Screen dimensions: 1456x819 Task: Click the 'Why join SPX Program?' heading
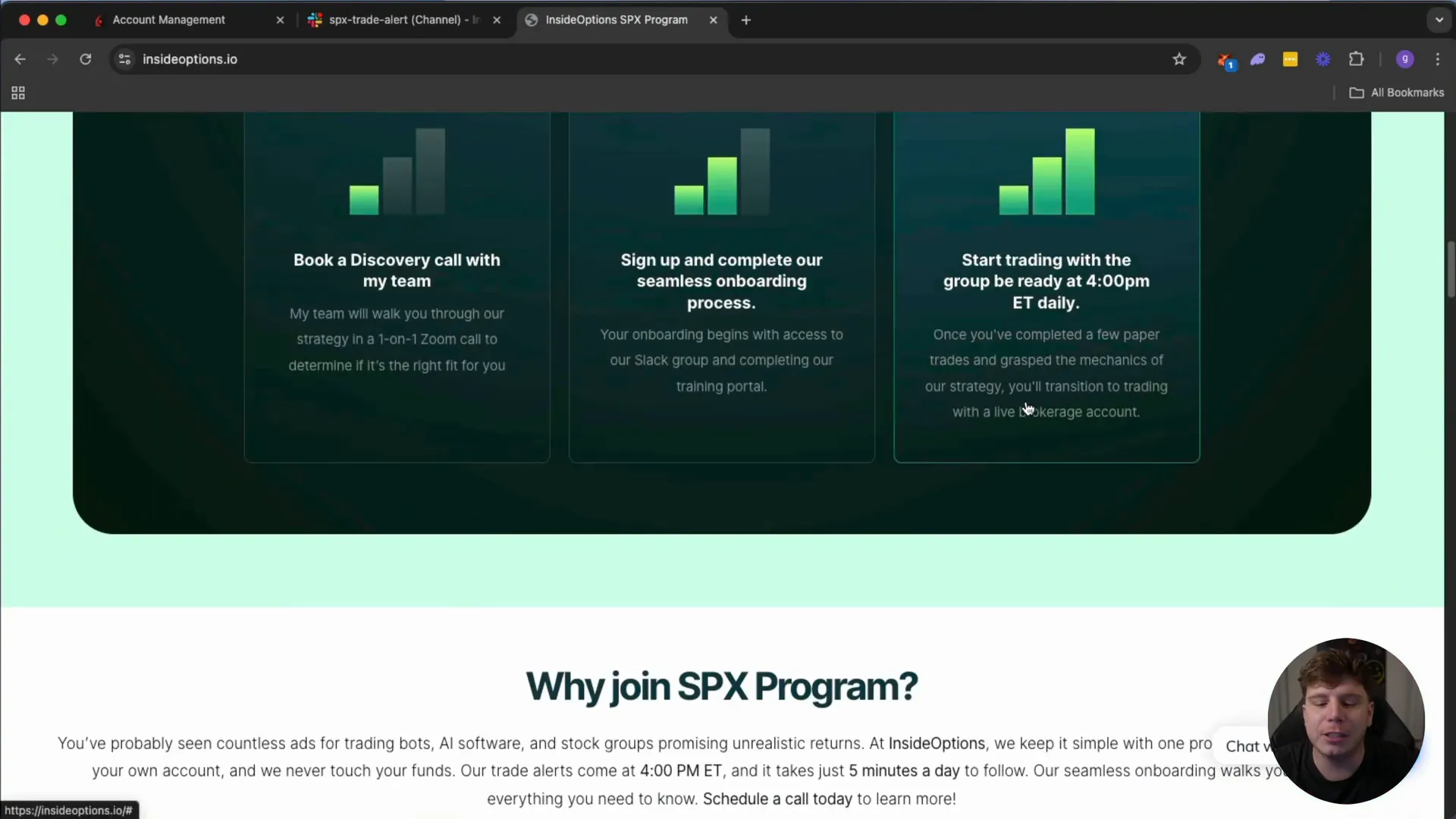721,686
